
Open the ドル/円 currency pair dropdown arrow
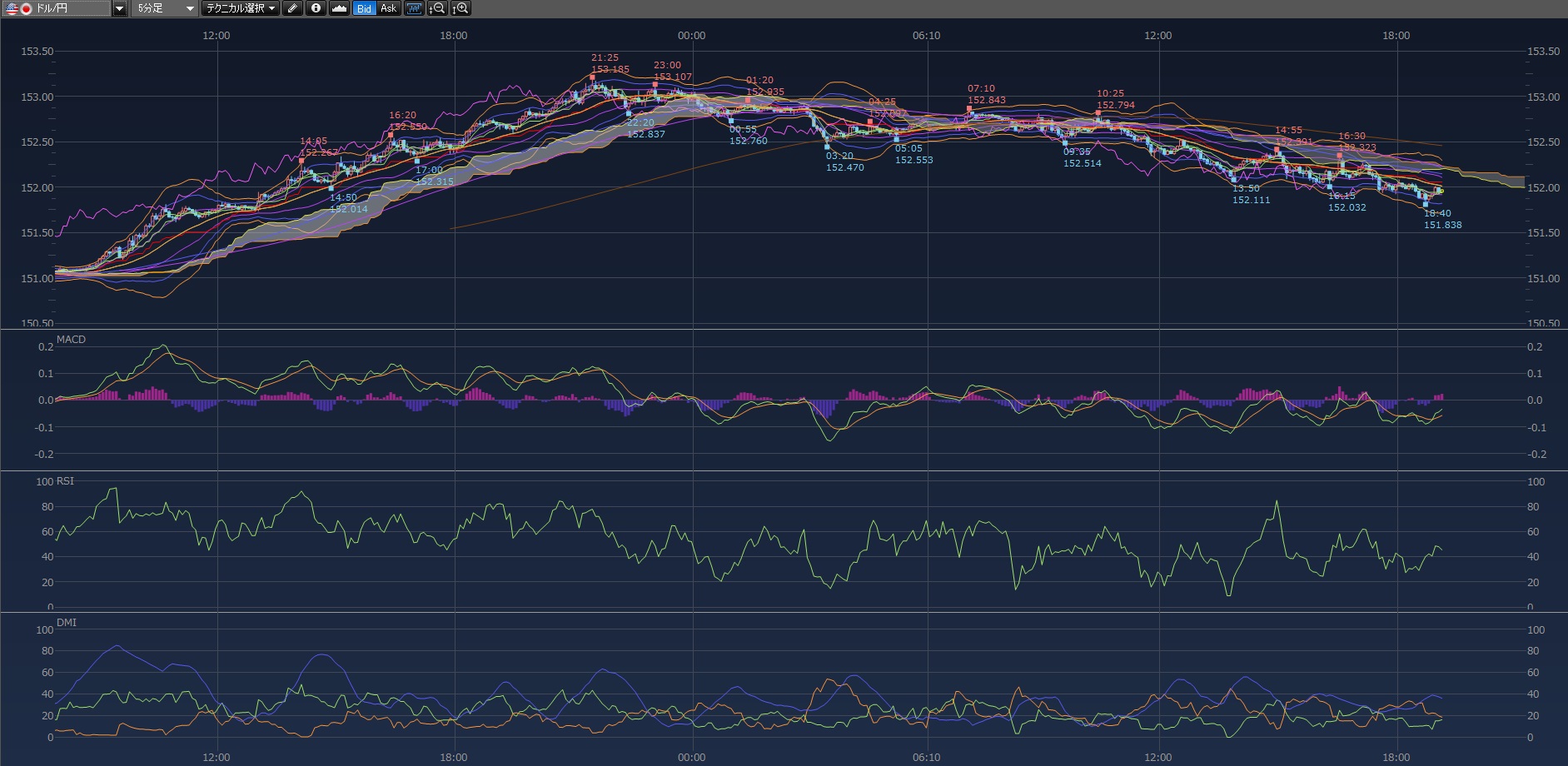click(119, 8)
